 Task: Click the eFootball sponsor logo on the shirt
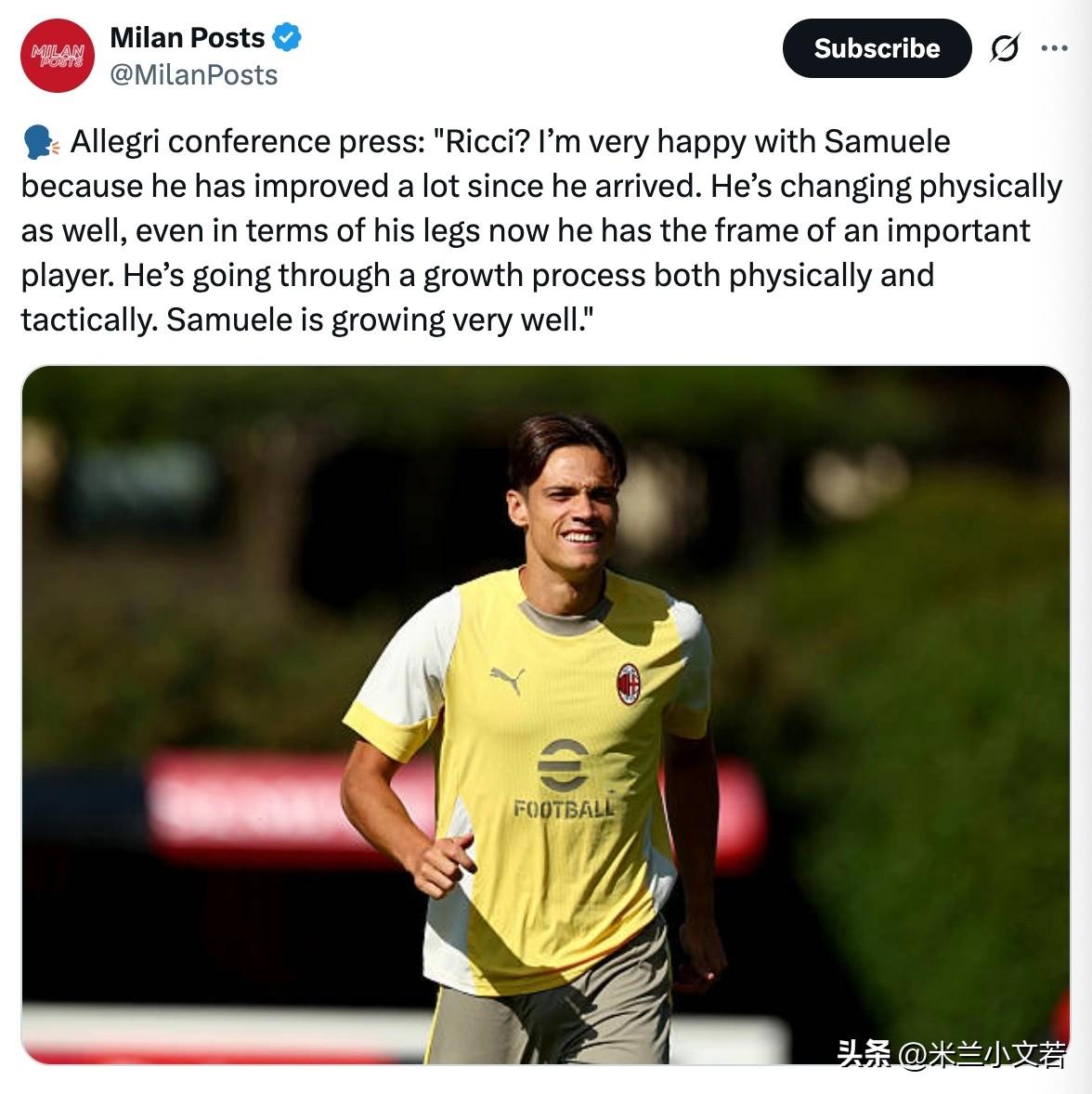pyautogui.click(x=563, y=764)
